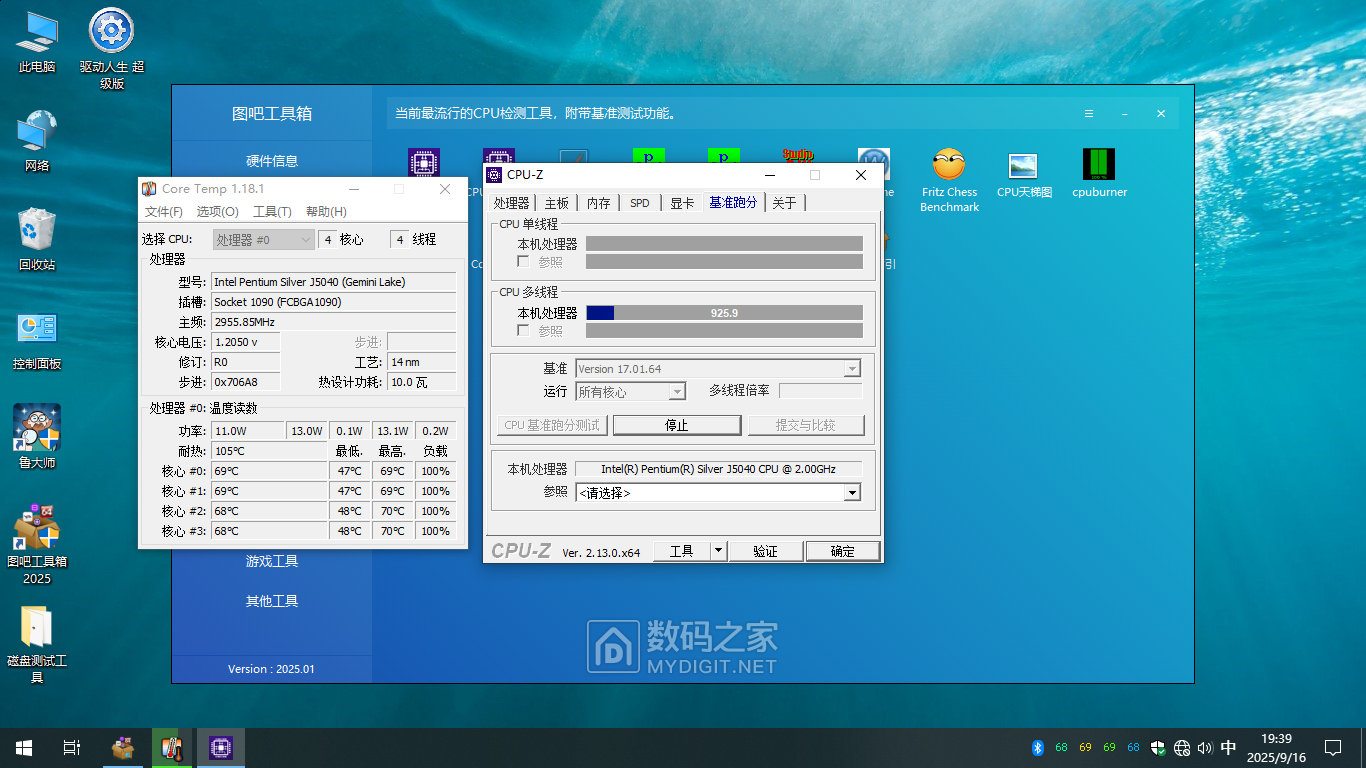Open Task View on the taskbar
Screen dimensions: 1366x768
click(x=72, y=748)
